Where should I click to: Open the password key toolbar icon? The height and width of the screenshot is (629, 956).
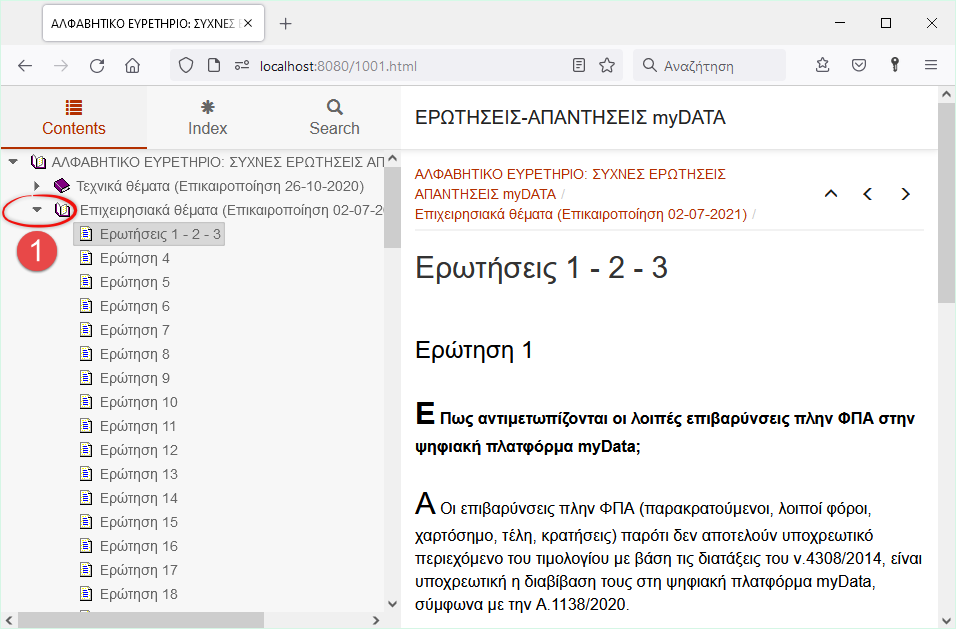tap(894, 65)
